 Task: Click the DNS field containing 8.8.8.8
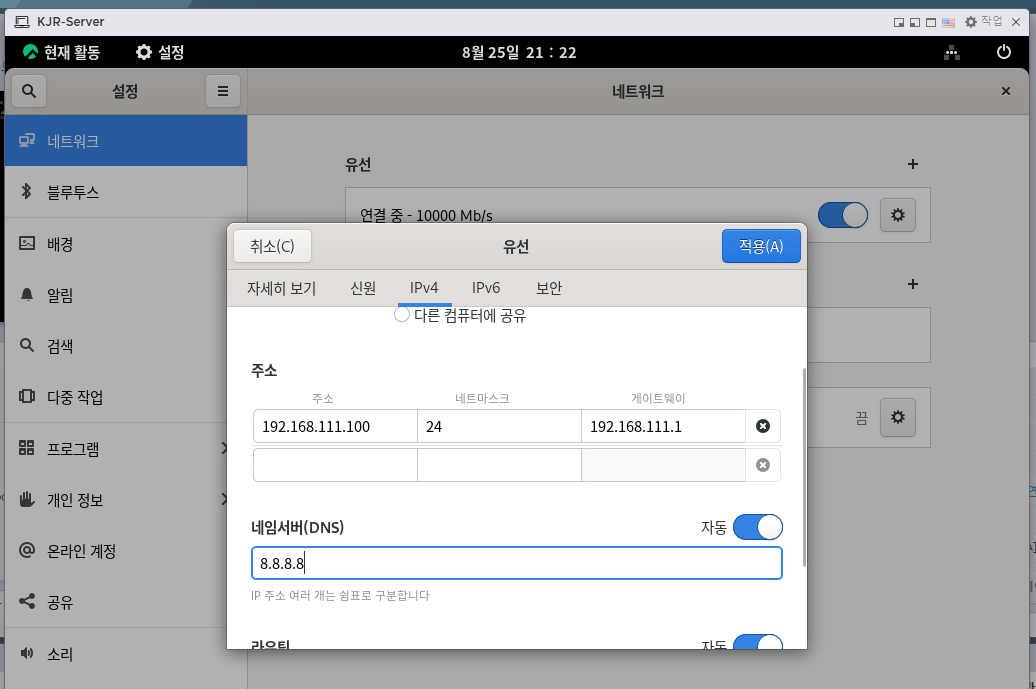point(517,563)
